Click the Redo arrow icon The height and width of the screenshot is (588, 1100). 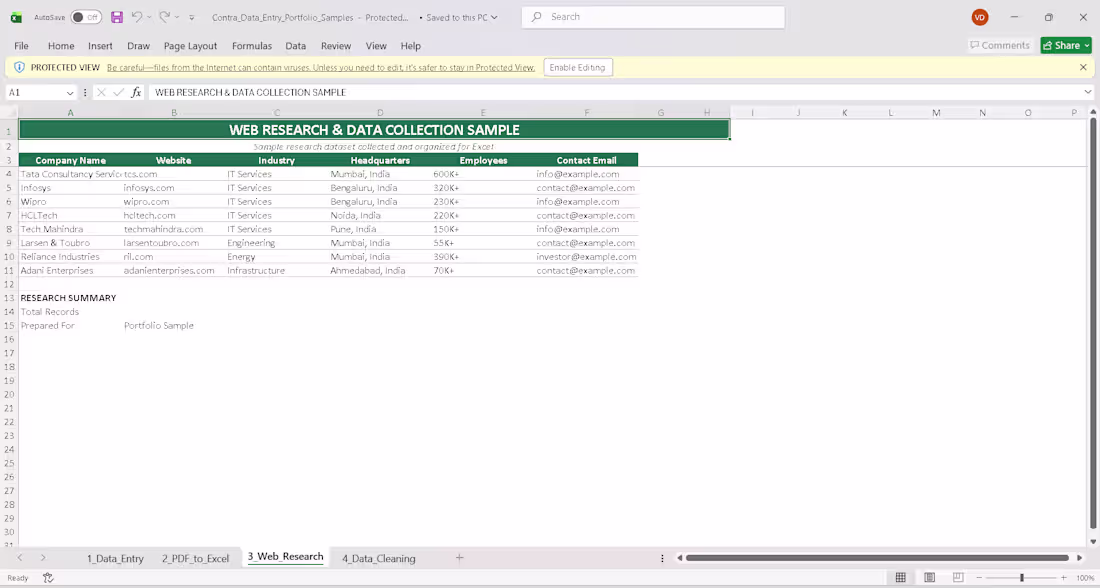pos(164,16)
